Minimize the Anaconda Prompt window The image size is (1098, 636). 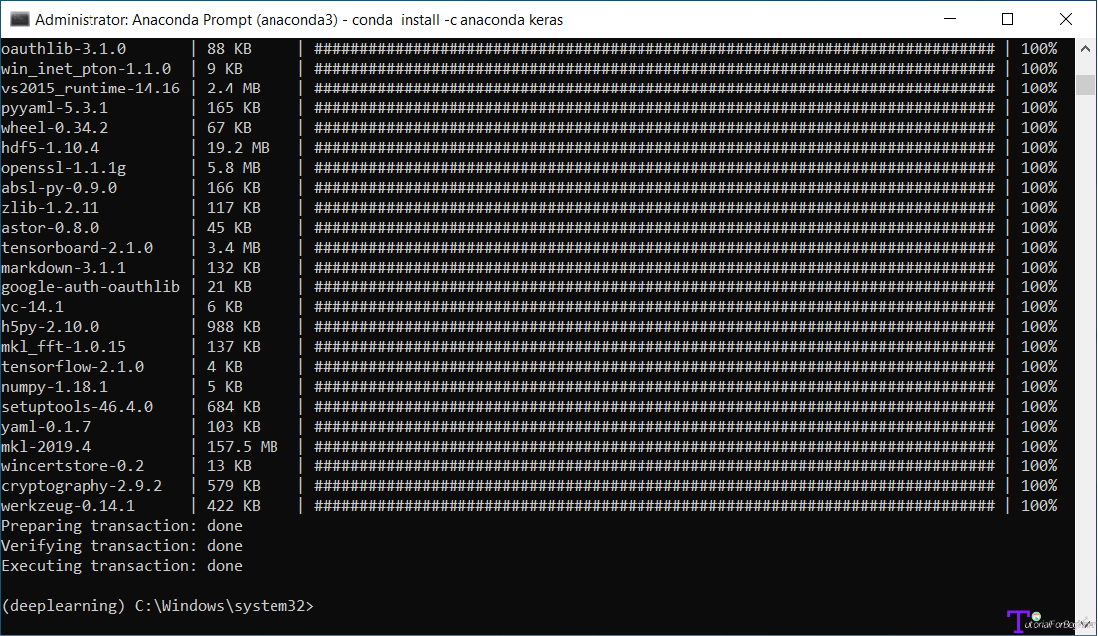point(950,19)
